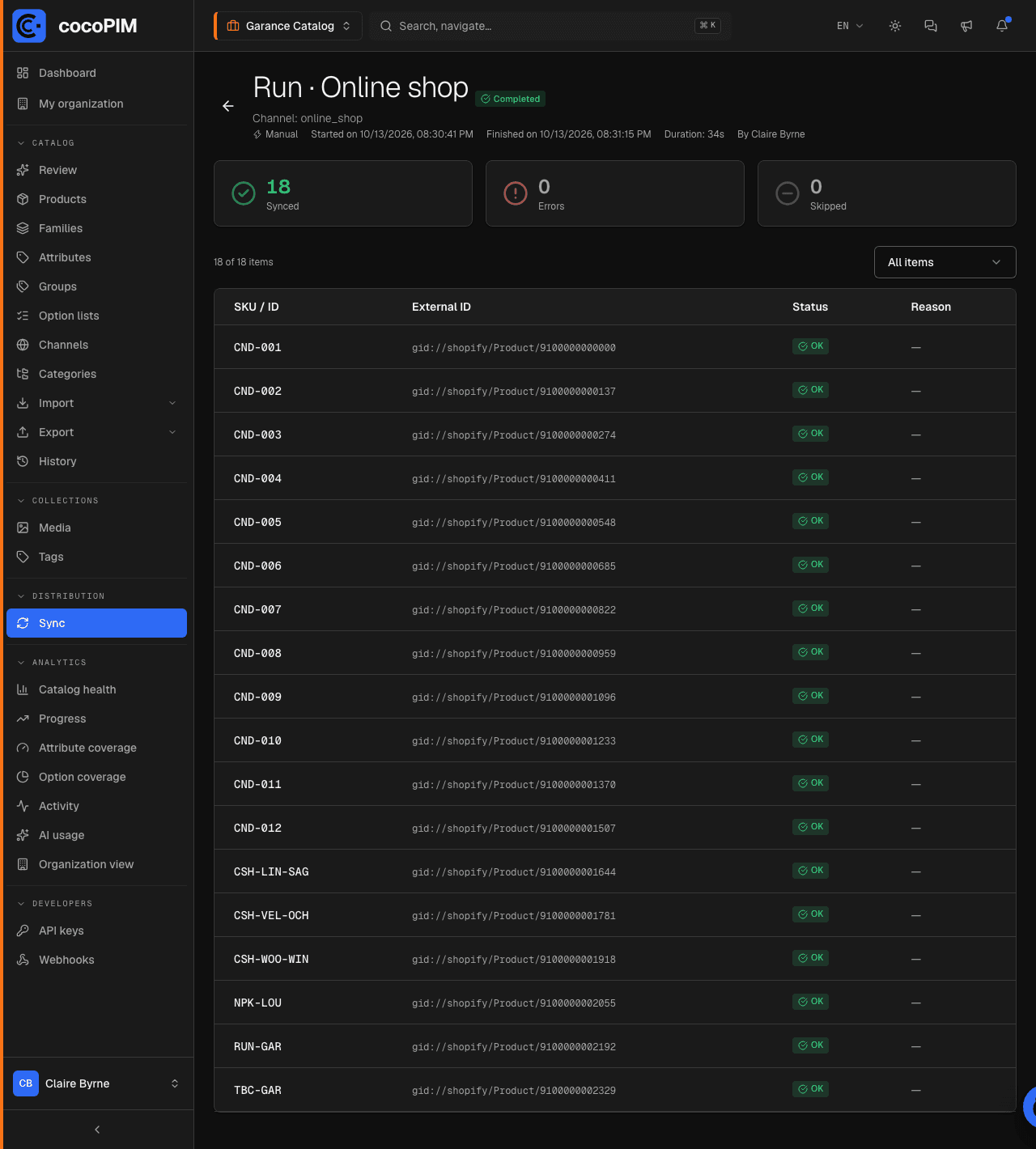The image size is (1036, 1149).
Task: Collapse the ANALYTICS sidebar section
Action: pyautogui.click(x=59, y=662)
